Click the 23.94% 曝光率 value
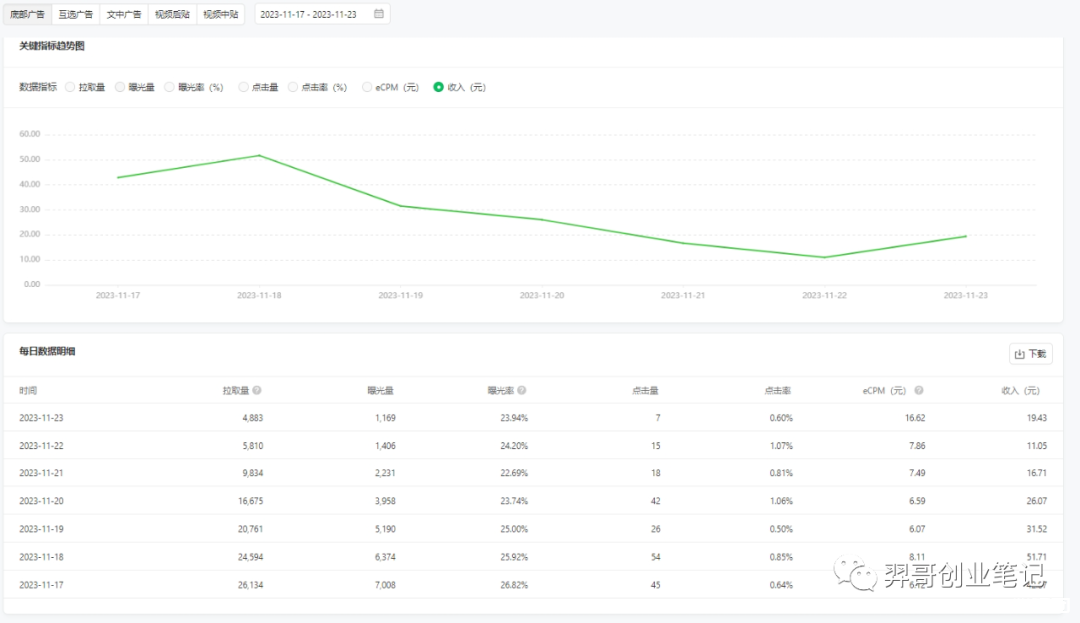This screenshot has height=623, width=1080. [x=514, y=418]
